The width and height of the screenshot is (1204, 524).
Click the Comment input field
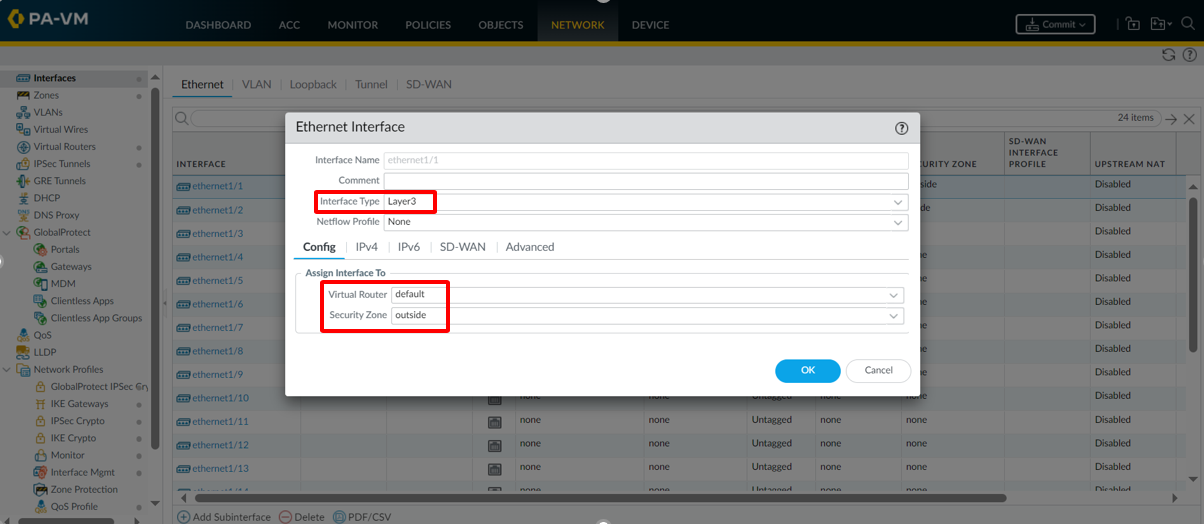pos(646,181)
